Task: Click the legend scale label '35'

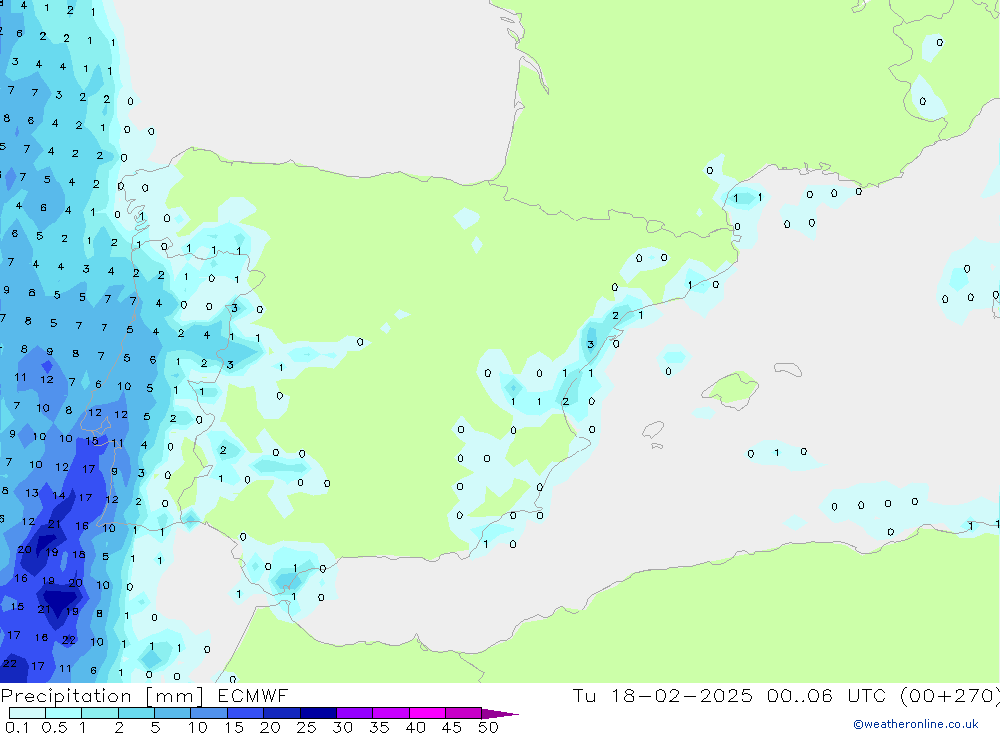Action: (x=379, y=727)
